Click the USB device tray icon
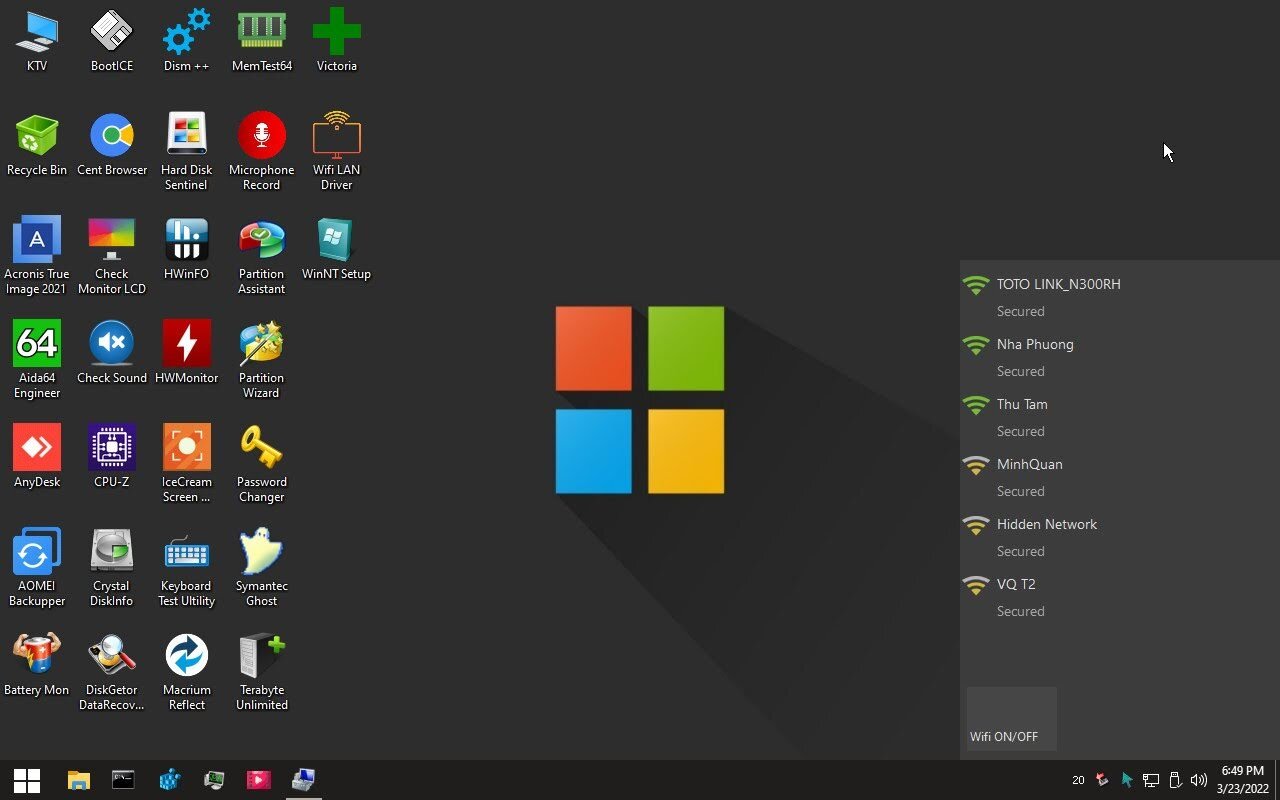1280x800 pixels. pyautogui.click(x=1175, y=780)
